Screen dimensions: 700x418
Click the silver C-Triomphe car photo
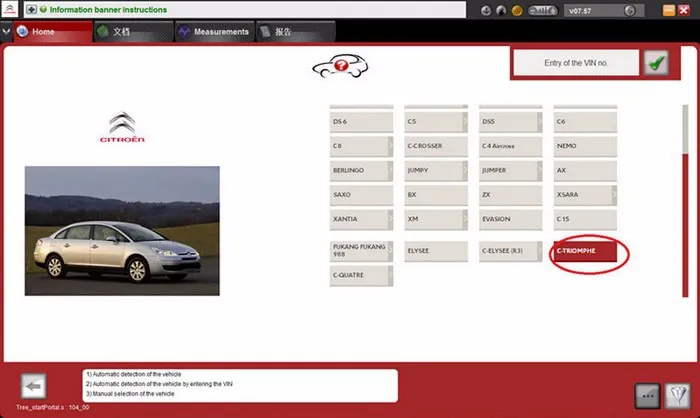pyautogui.click(x=122, y=231)
